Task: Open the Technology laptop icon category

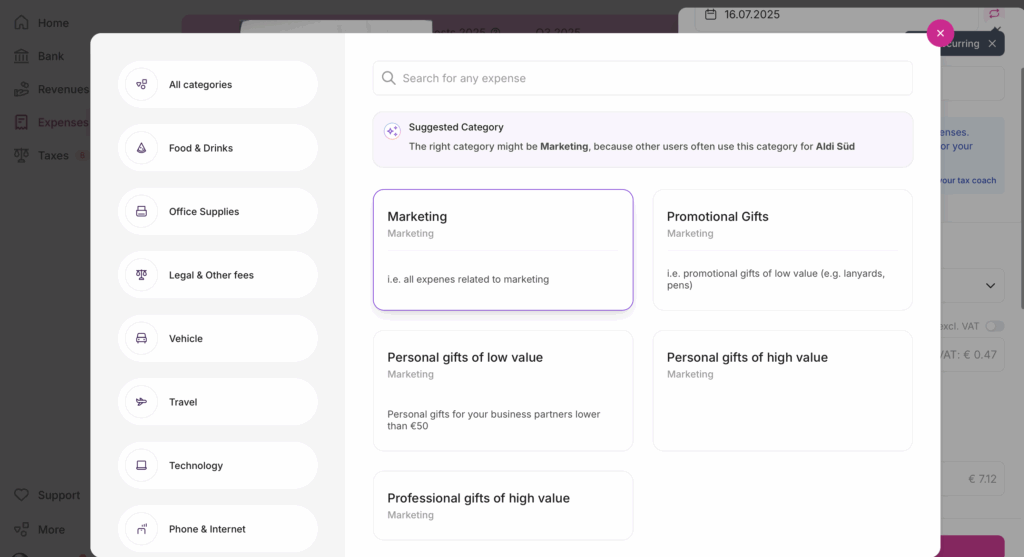Action: coord(141,466)
